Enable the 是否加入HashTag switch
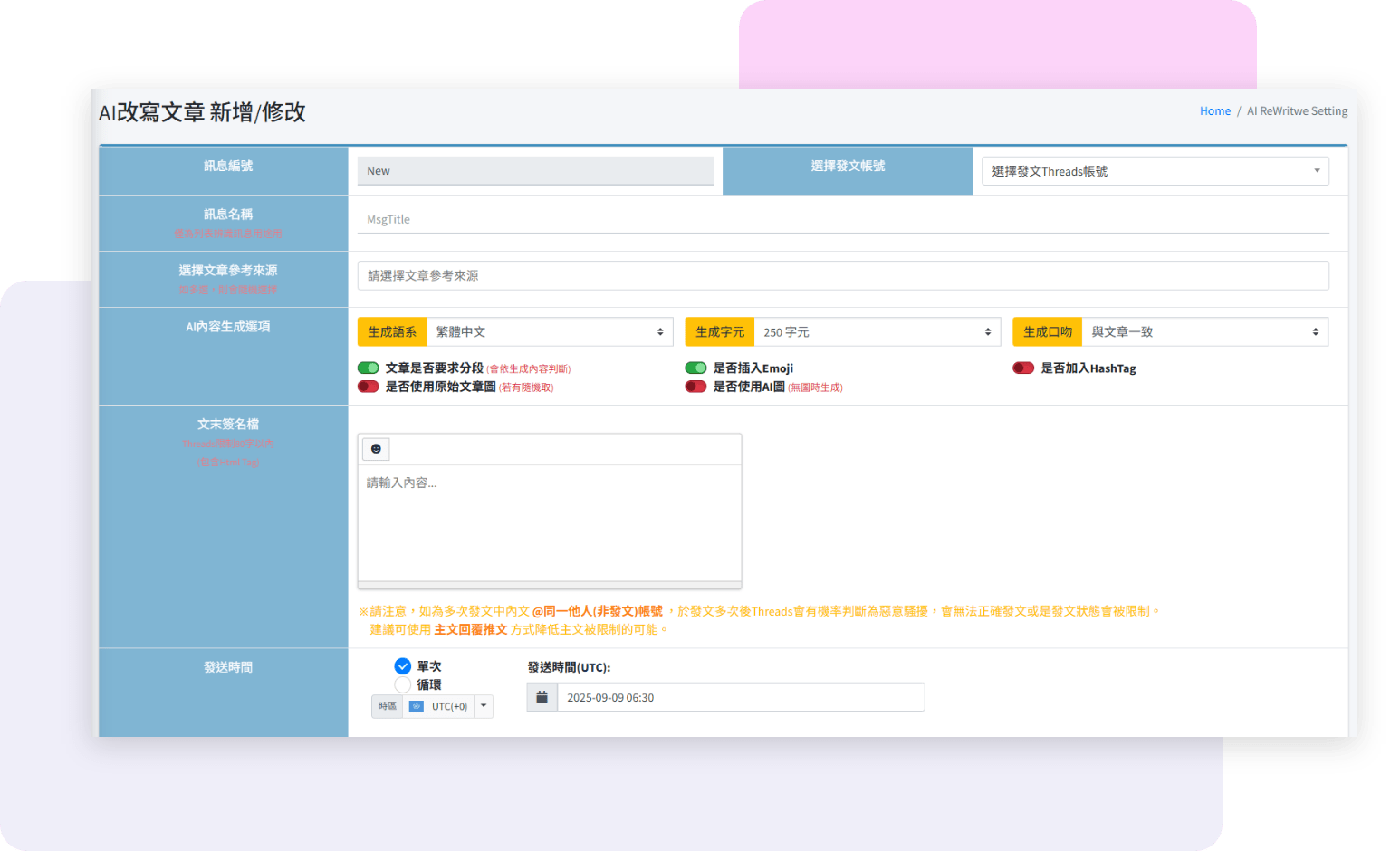The height and width of the screenshot is (851, 1400). click(1023, 368)
